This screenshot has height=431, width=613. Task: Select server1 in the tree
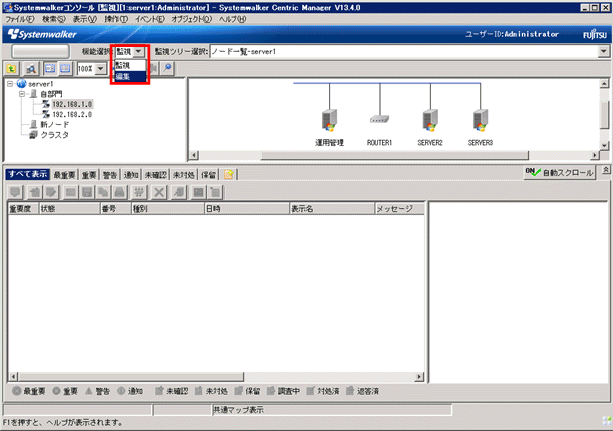point(41,84)
